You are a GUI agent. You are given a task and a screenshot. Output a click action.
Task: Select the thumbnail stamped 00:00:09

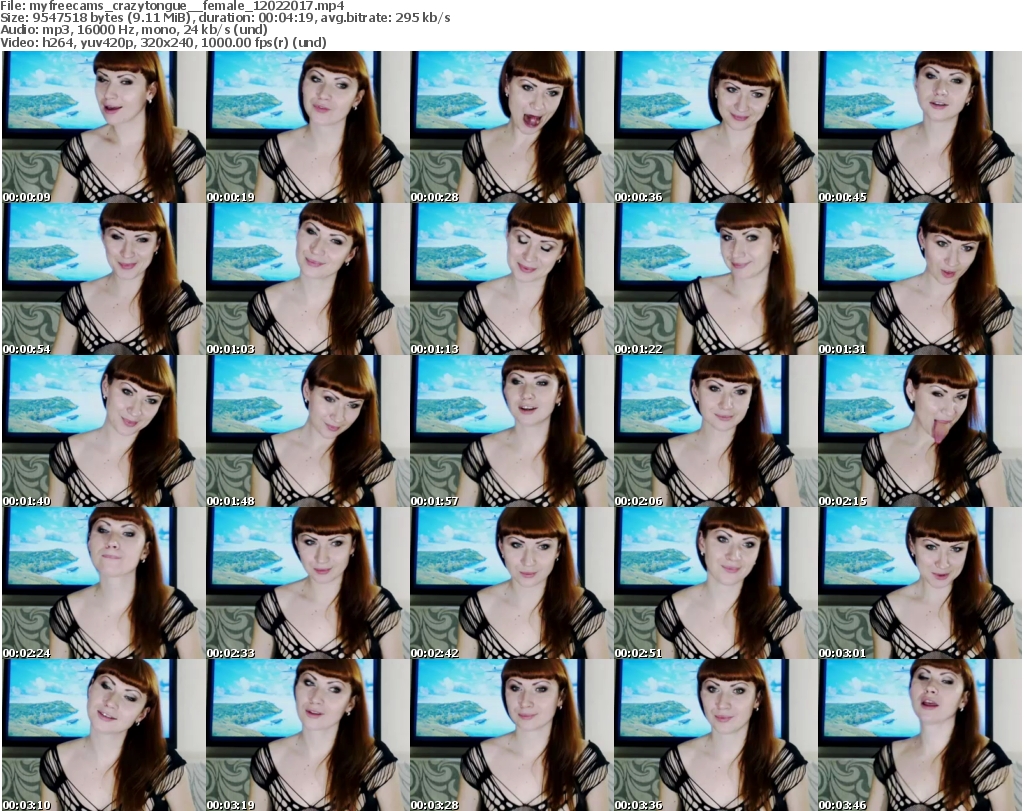tap(103, 127)
